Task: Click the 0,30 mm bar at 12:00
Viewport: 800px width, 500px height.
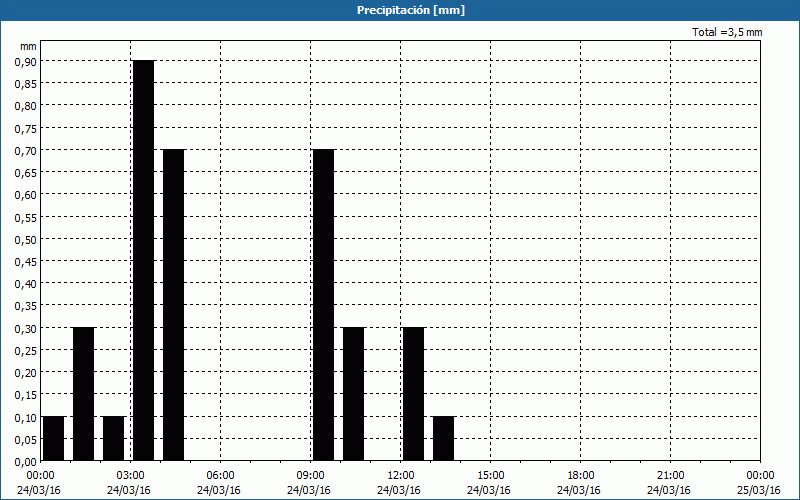Action: pyautogui.click(x=413, y=394)
